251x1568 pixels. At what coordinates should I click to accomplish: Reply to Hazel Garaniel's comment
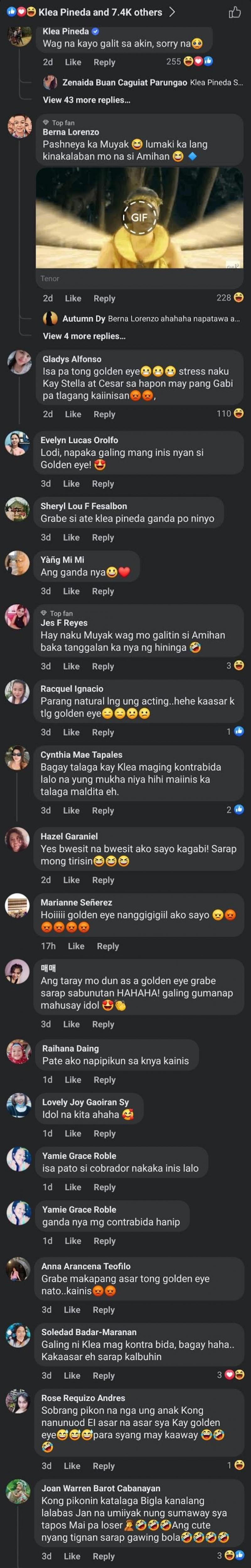point(103,880)
